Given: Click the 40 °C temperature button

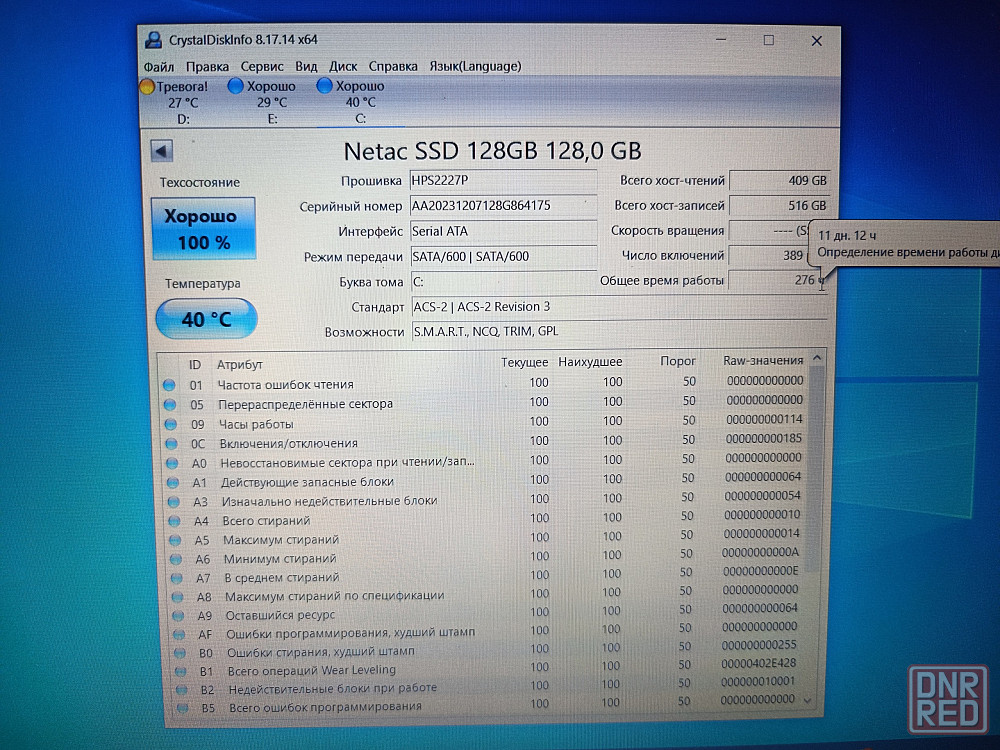Looking at the screenshot, I should [x=206, y=320].
